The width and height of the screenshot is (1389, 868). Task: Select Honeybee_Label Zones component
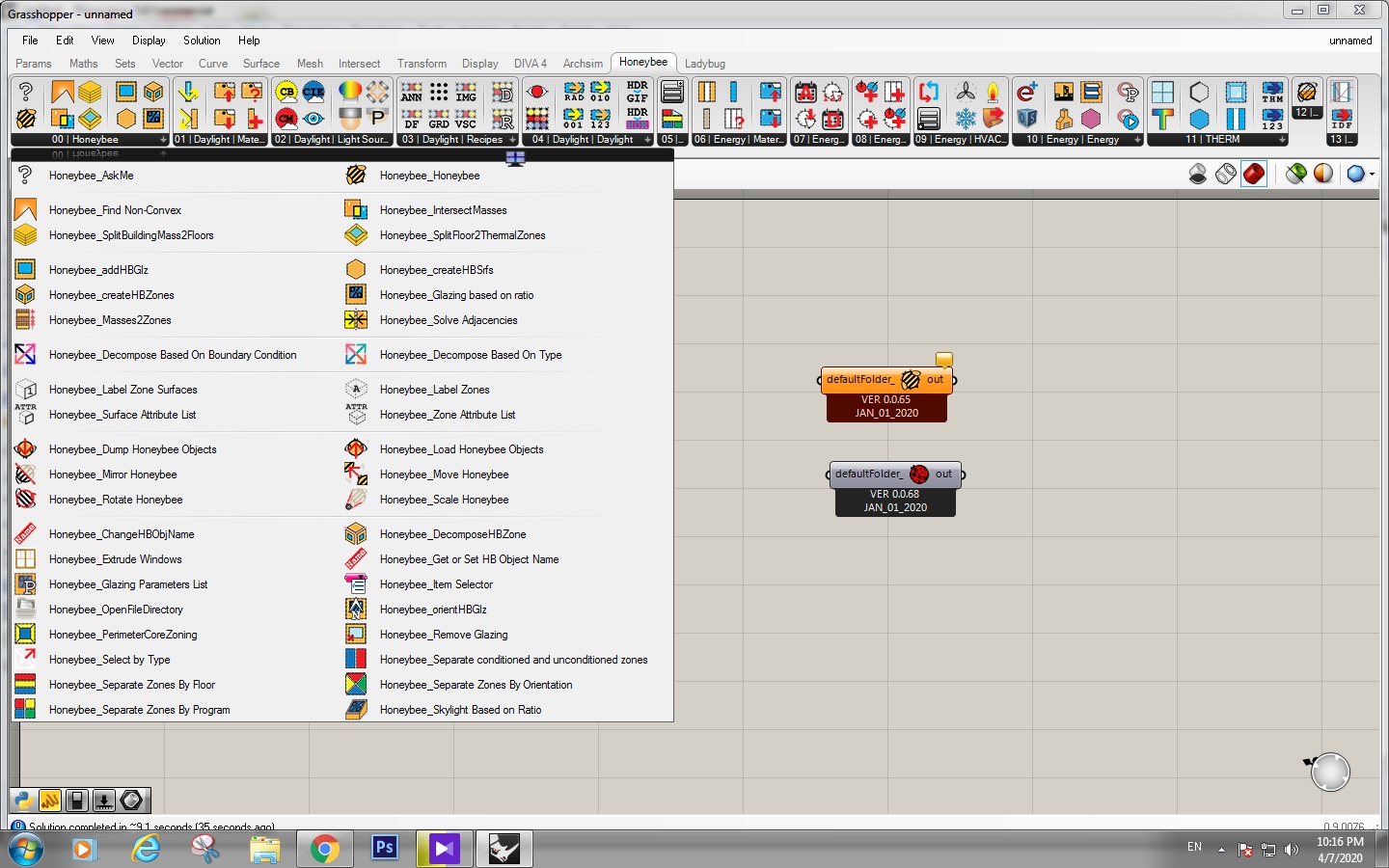pyautogui.click(x=434, y=390)
